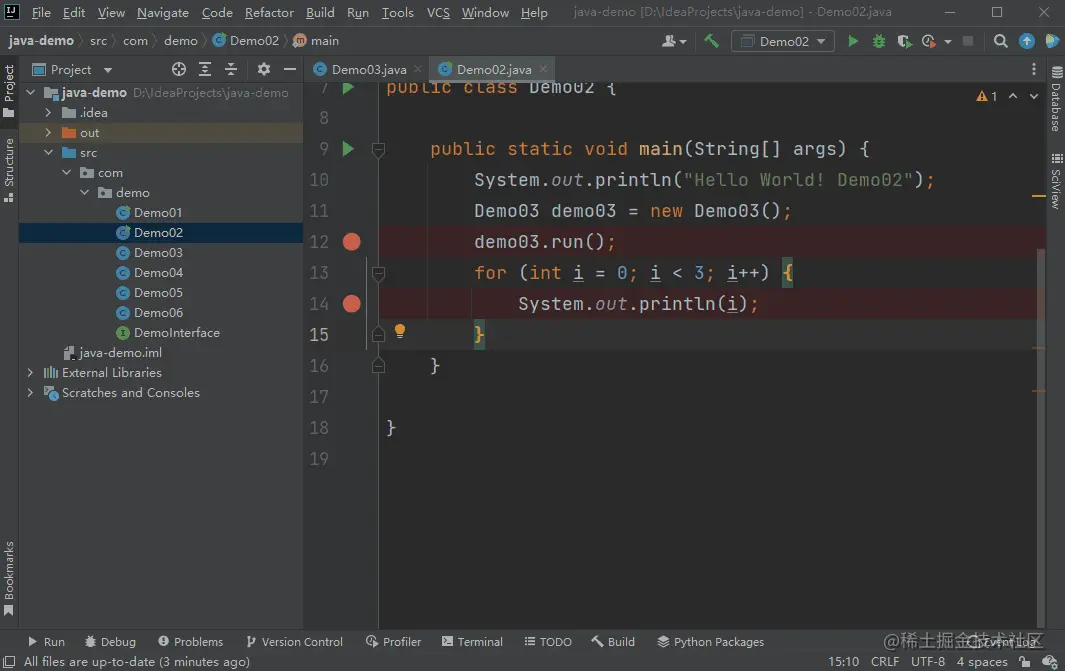The height and width of the screenshot is (671, 1065).
Task: Click the locate target icon in Project panel
Action: [179, 69]
